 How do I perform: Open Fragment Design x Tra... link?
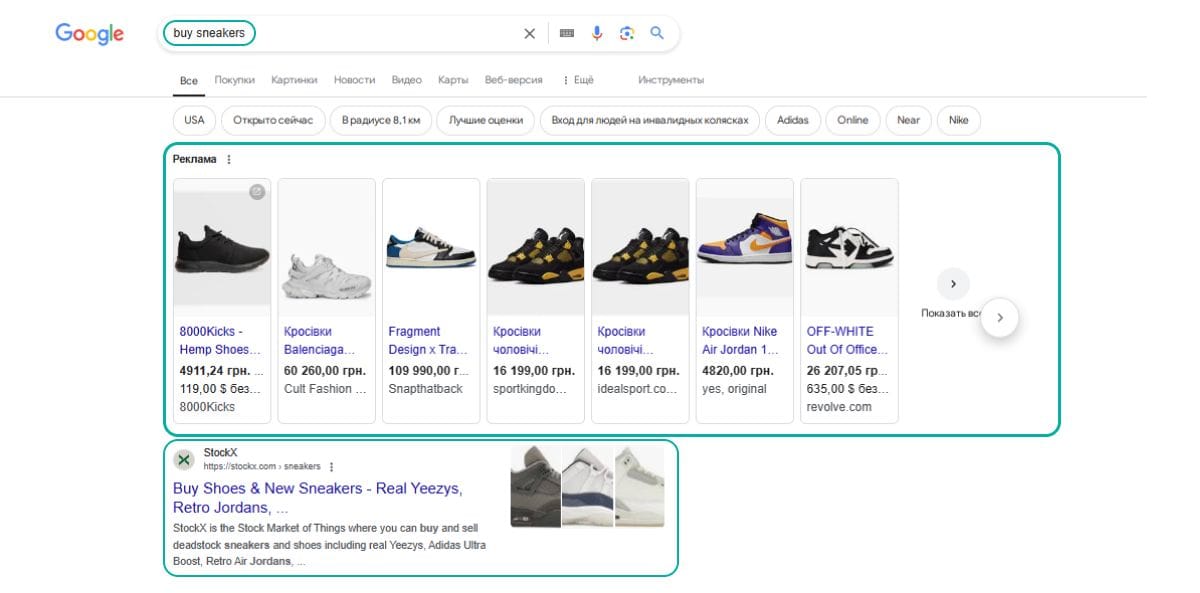pyautogui.click(x=428, y=340)
